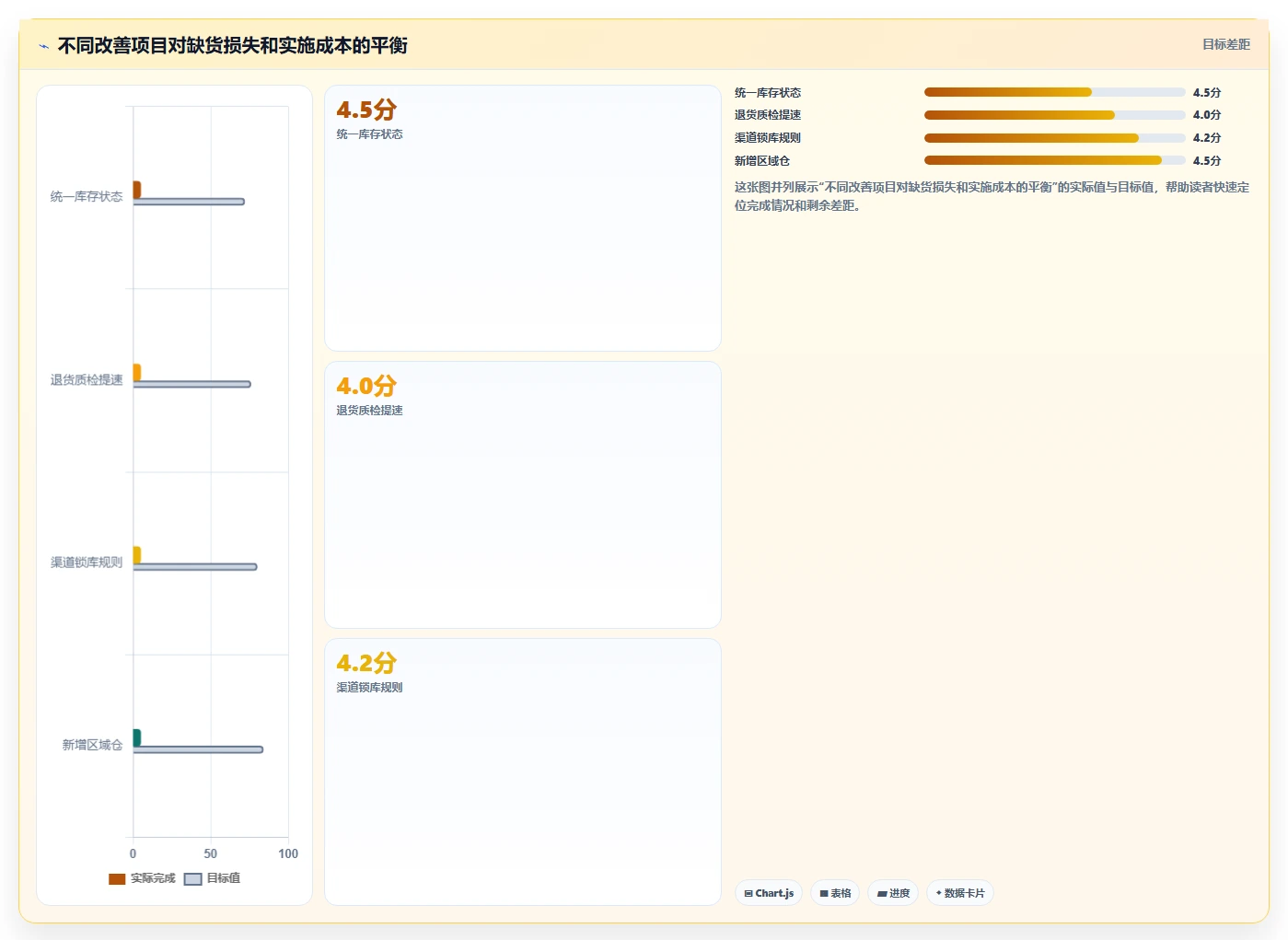The height and width of the screenshot is (940, 1288).
Task: Click the 渠道锁库规则 label in progress list
Action: [x=768, y=138]
